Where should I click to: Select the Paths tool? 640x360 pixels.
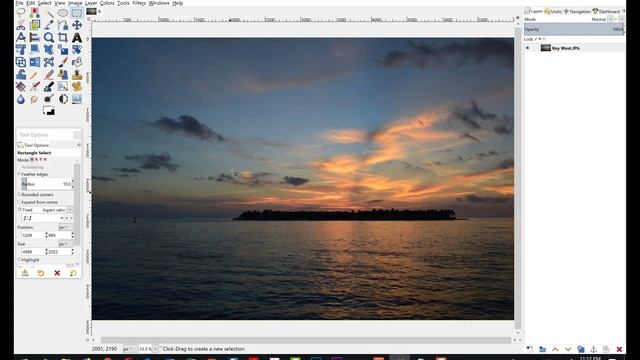62,25
